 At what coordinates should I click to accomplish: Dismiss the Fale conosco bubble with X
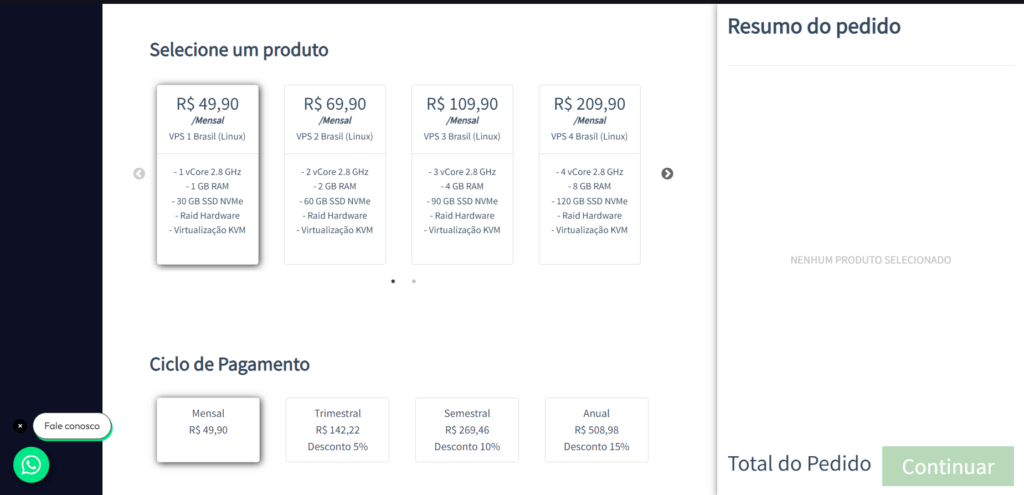(x=20, y=426)
